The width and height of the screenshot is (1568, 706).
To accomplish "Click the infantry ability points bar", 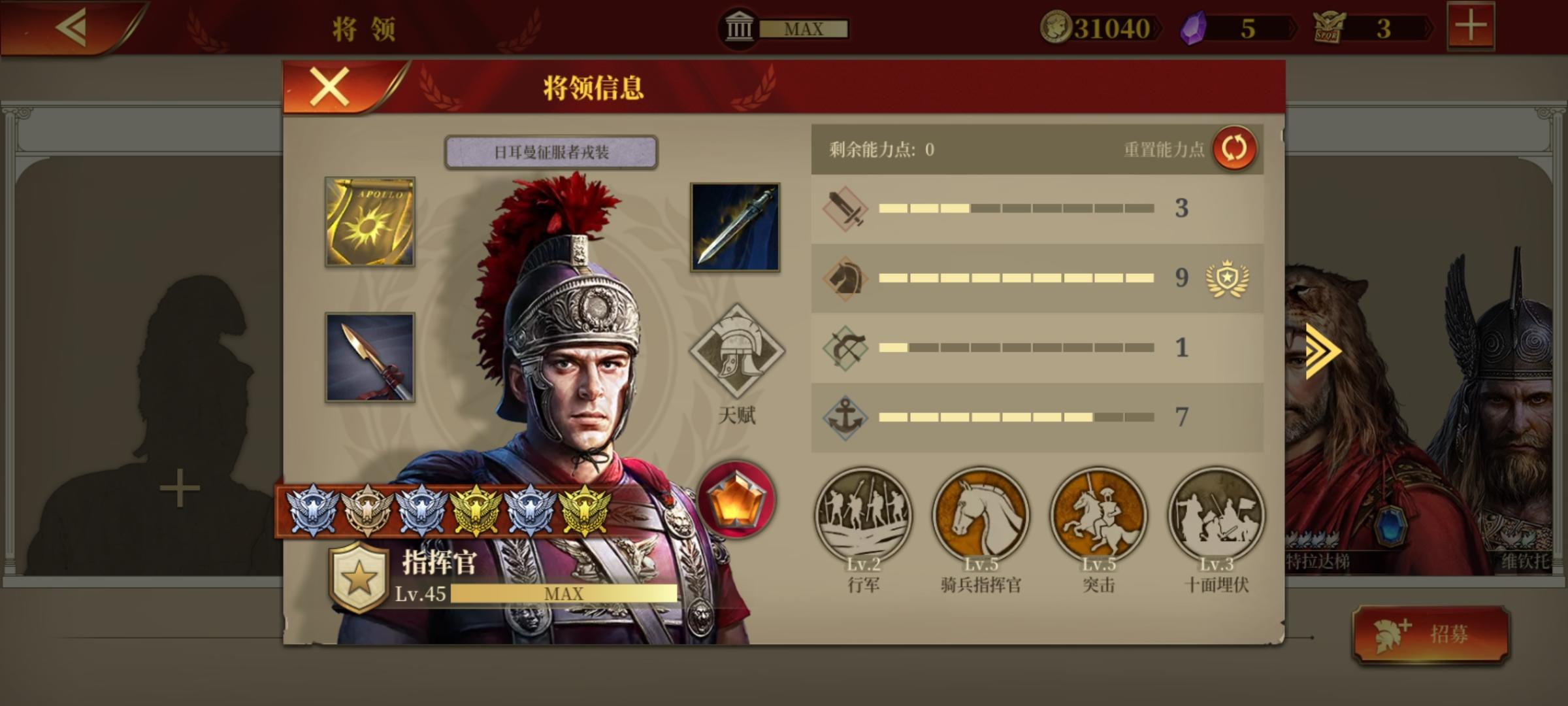I will (1017, 209).
